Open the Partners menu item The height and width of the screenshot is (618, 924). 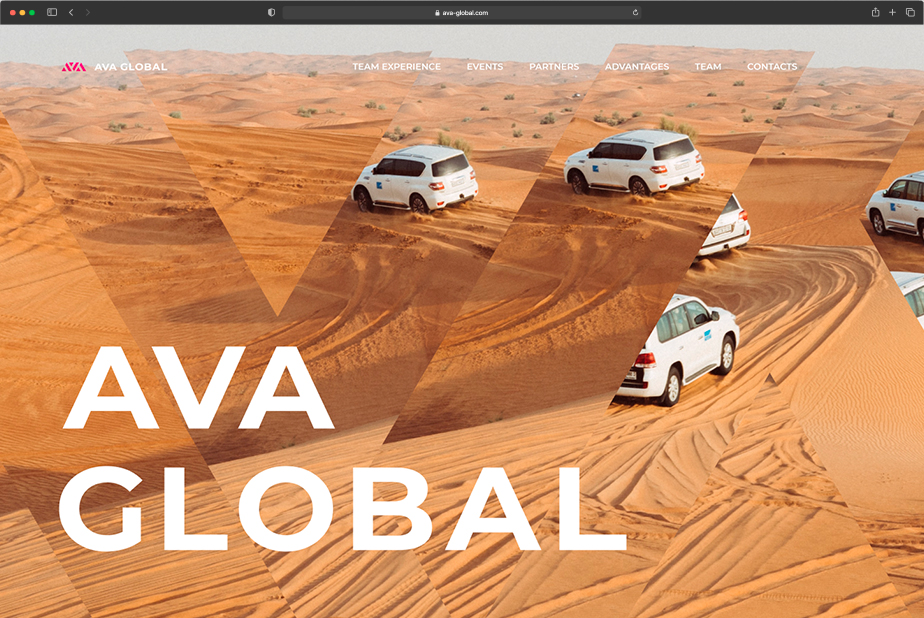[x=554, y=67]
